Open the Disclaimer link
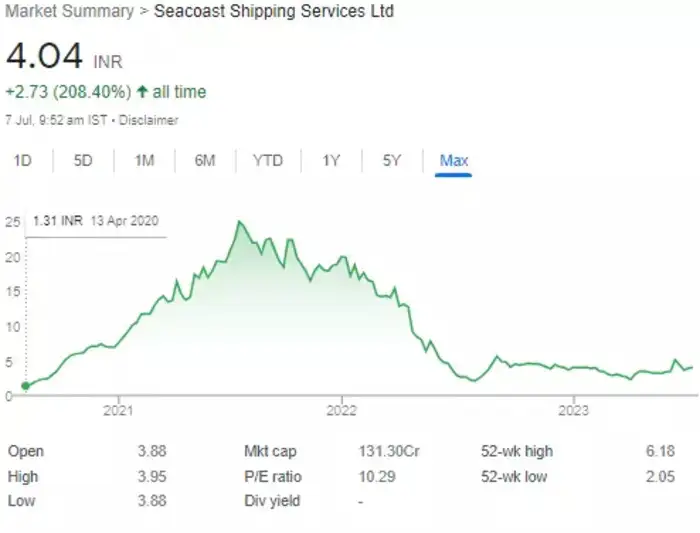700x533 pixels. 152,120
